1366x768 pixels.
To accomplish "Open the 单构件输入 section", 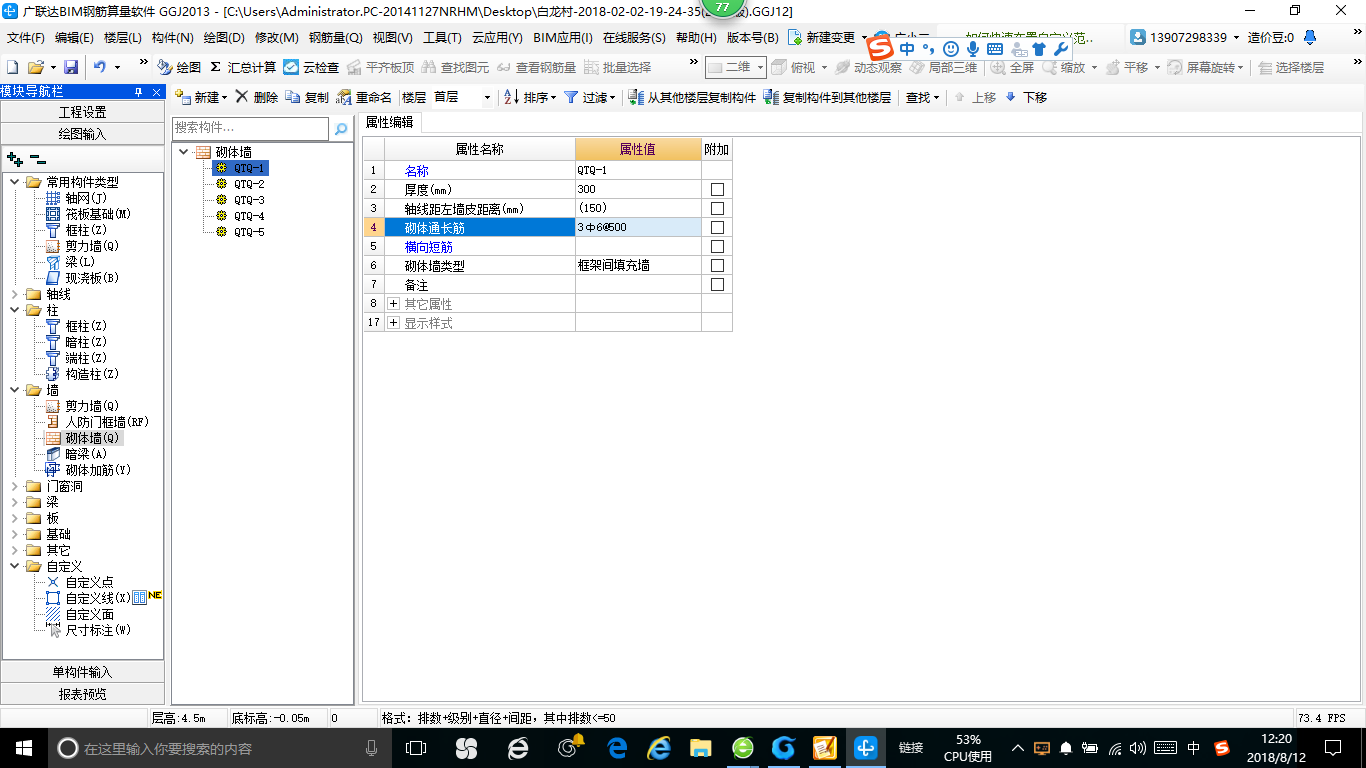I will 82,672.
